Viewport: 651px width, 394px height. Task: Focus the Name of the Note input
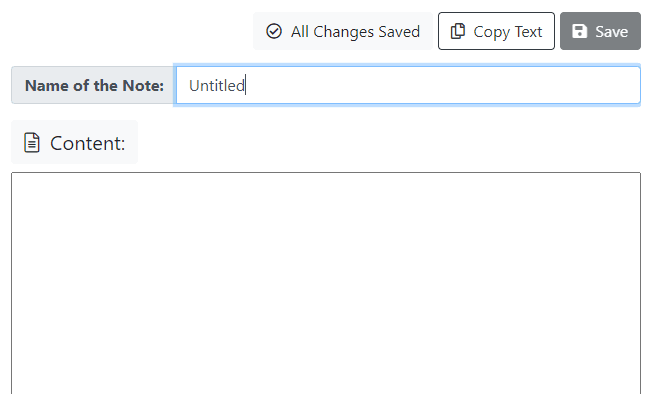tap(408, 86)
